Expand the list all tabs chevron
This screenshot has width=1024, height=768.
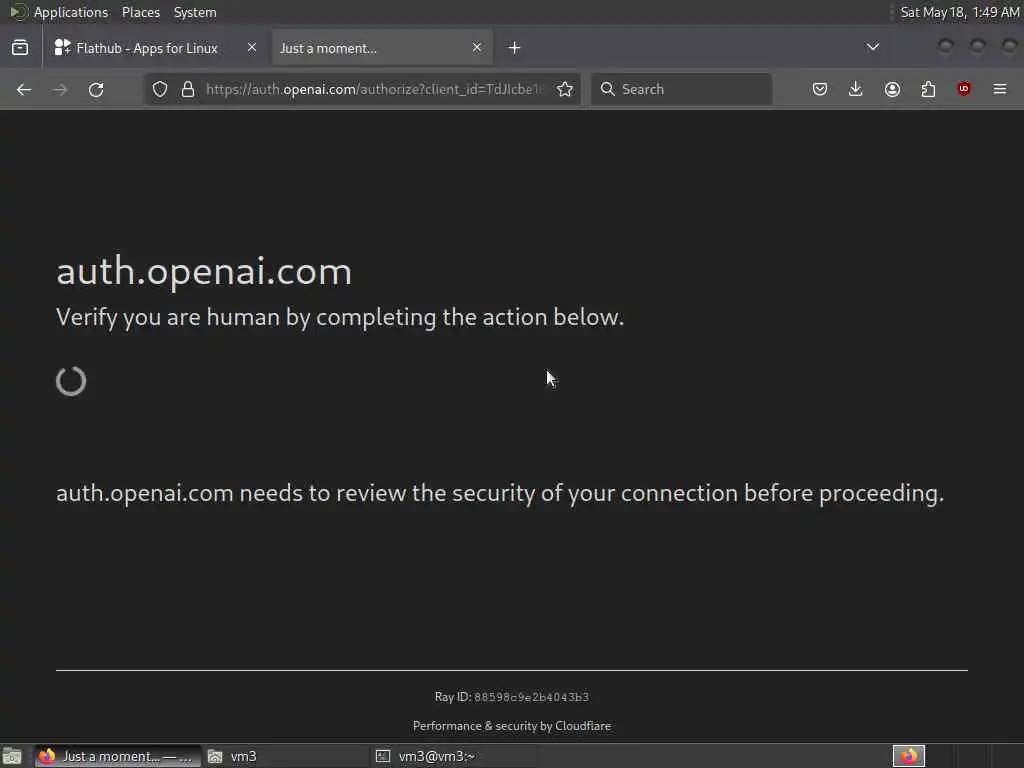(872, 47)
